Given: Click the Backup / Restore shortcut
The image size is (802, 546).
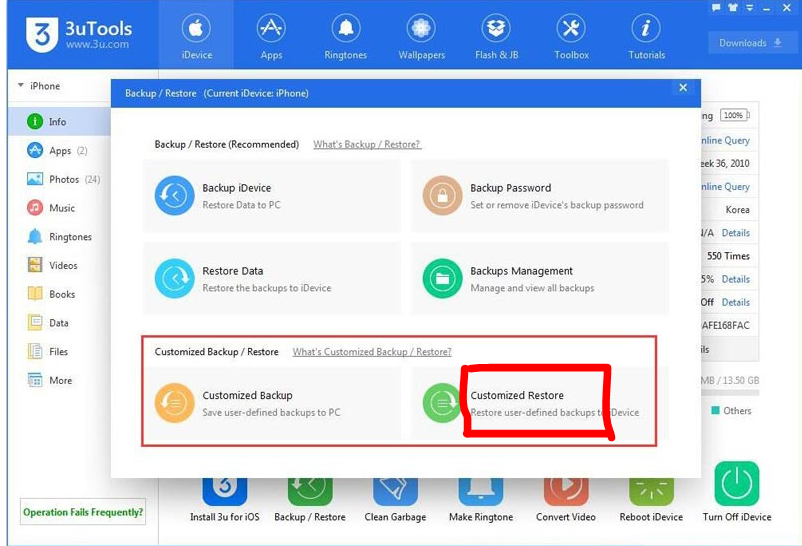Looking at the screenshot, I should pyautogui.click(x=310, y=500).
